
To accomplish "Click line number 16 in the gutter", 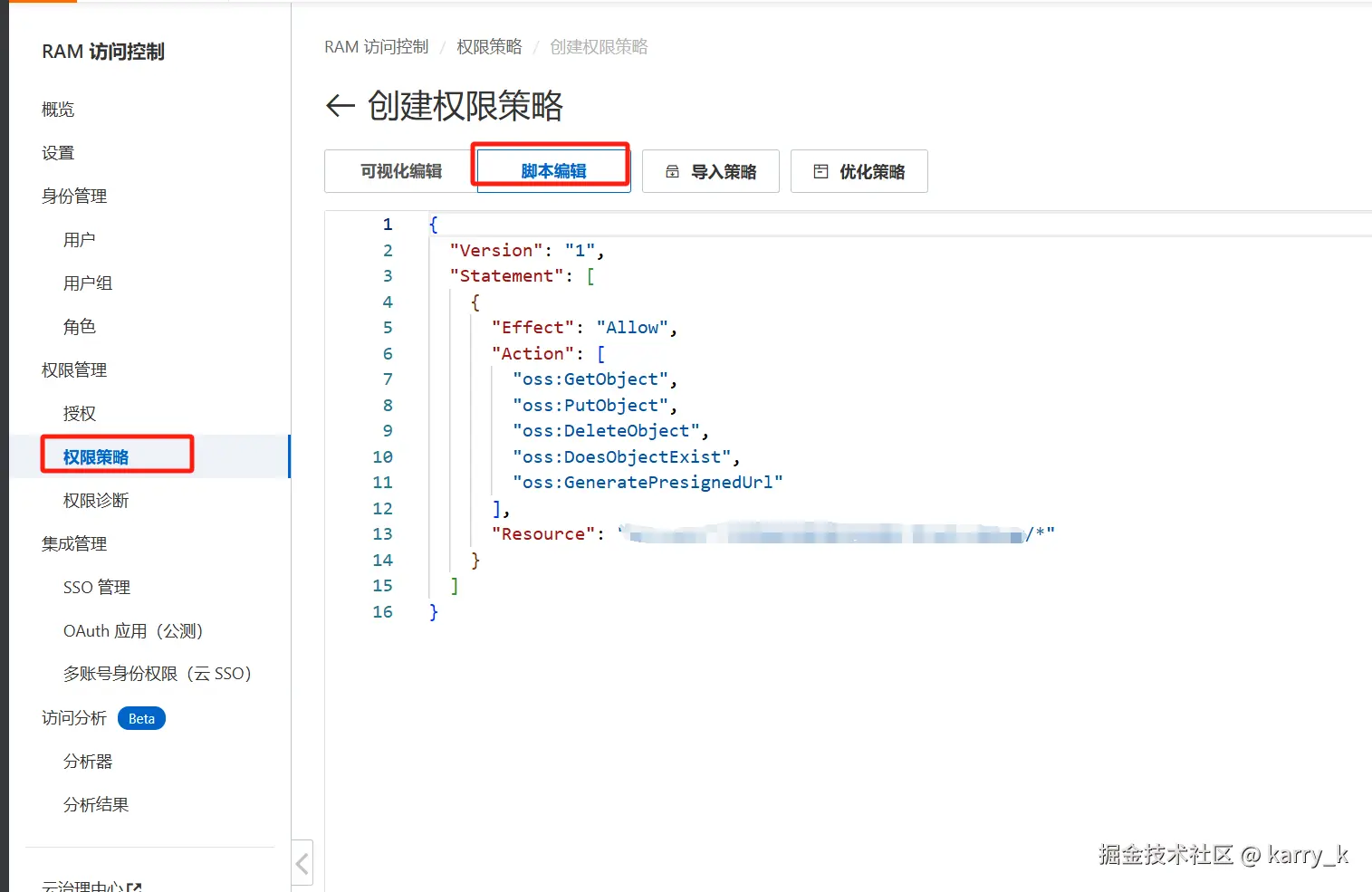I will (x=383, y=612).
